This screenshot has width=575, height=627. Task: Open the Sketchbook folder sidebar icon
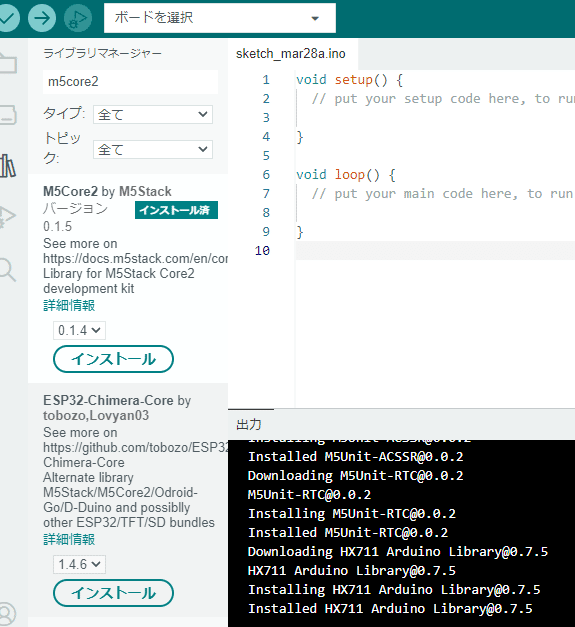[8, 63]
